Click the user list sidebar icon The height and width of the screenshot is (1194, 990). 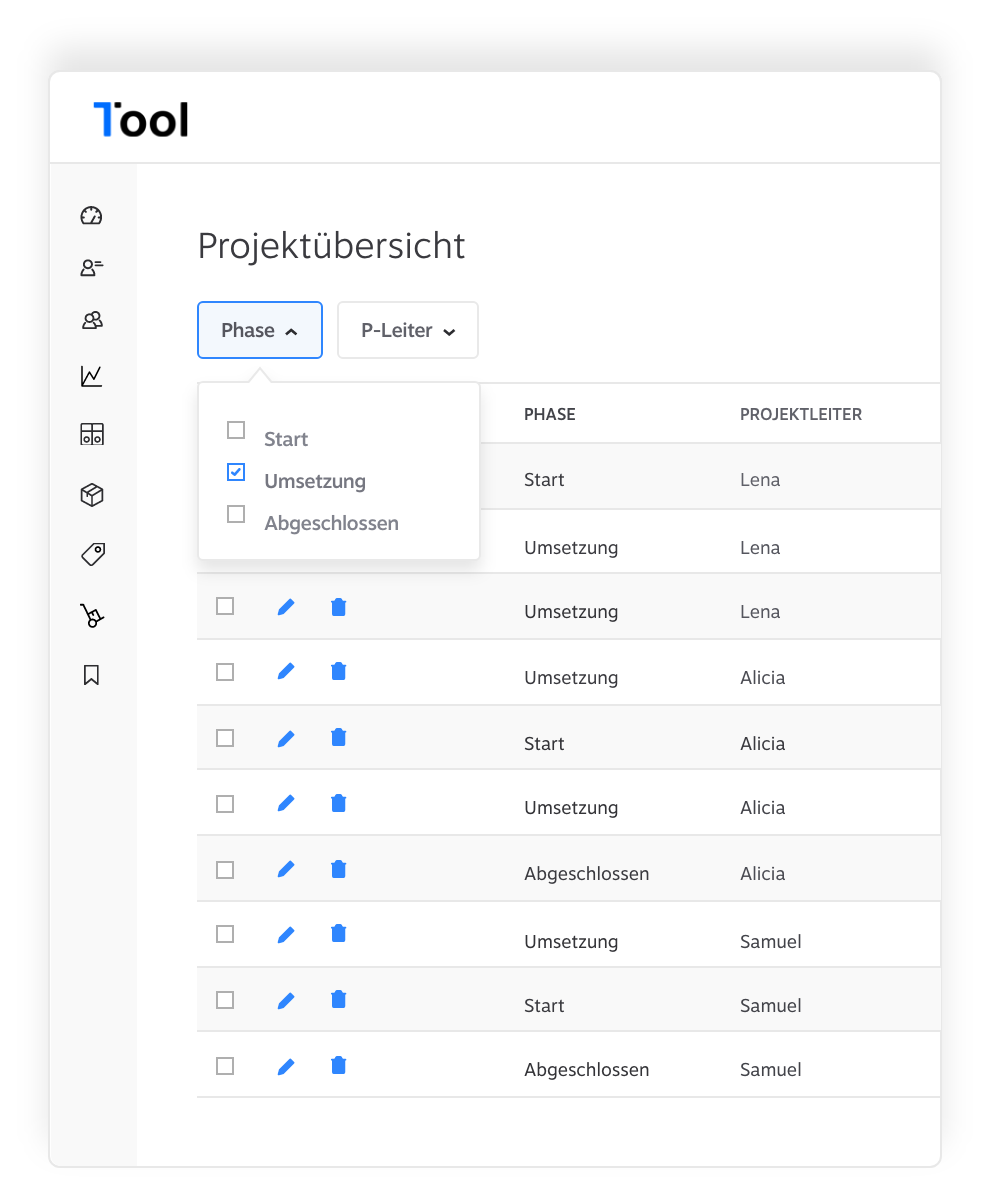[92, 268]
